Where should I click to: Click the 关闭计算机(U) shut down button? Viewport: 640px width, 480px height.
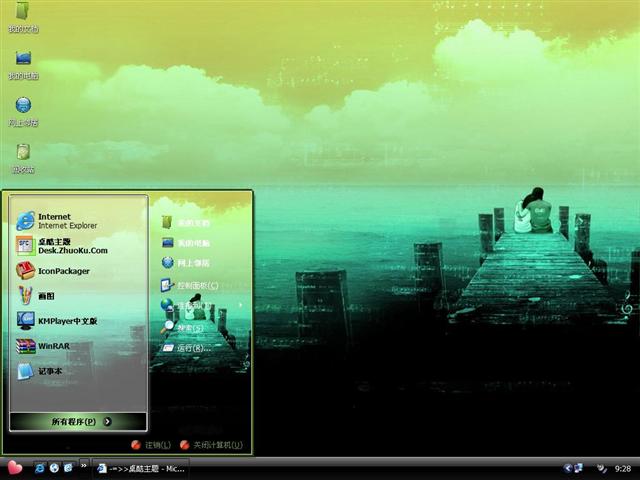click(211, 445)
